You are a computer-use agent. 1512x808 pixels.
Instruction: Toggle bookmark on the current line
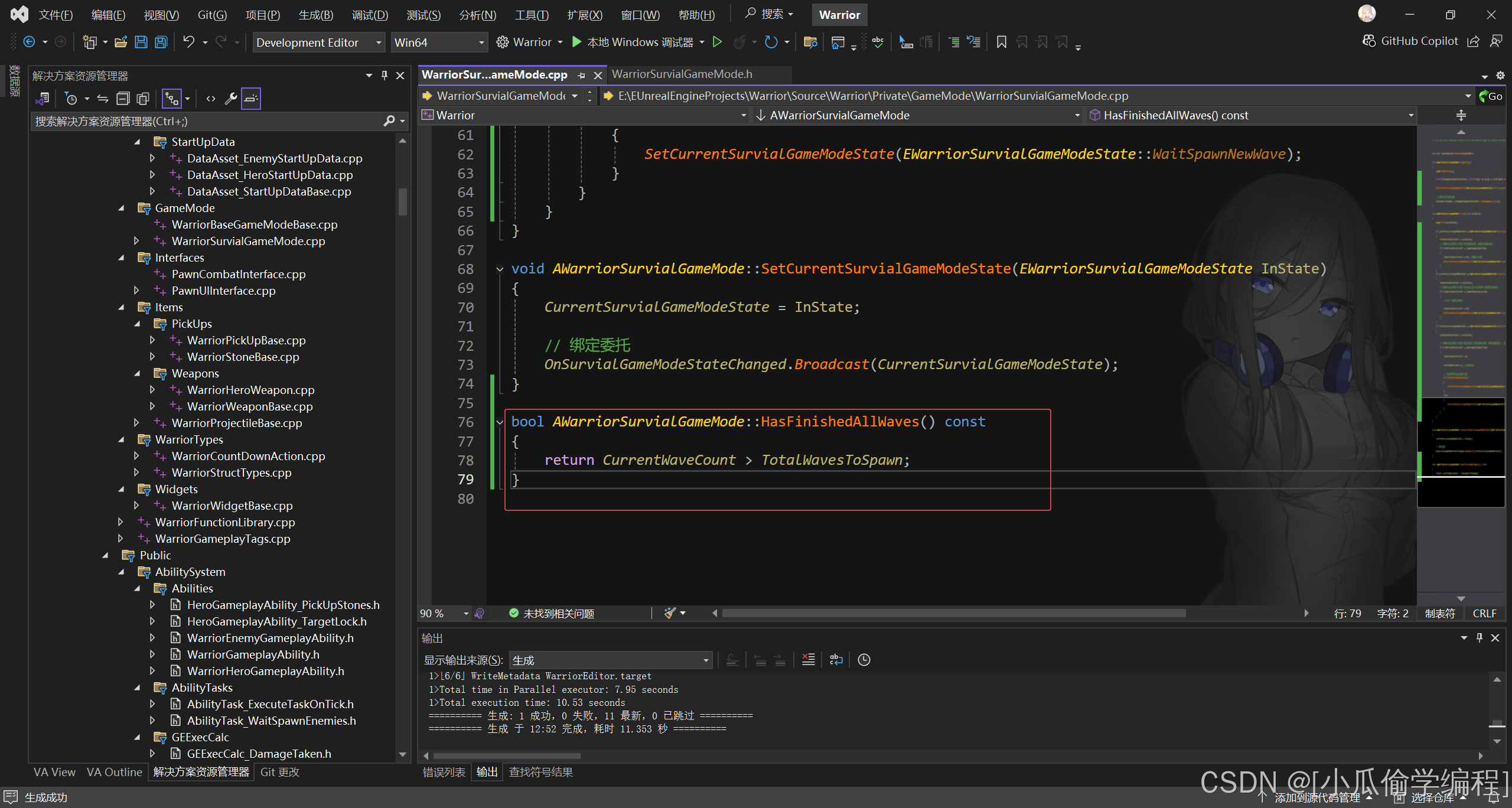click(1001, 42)
